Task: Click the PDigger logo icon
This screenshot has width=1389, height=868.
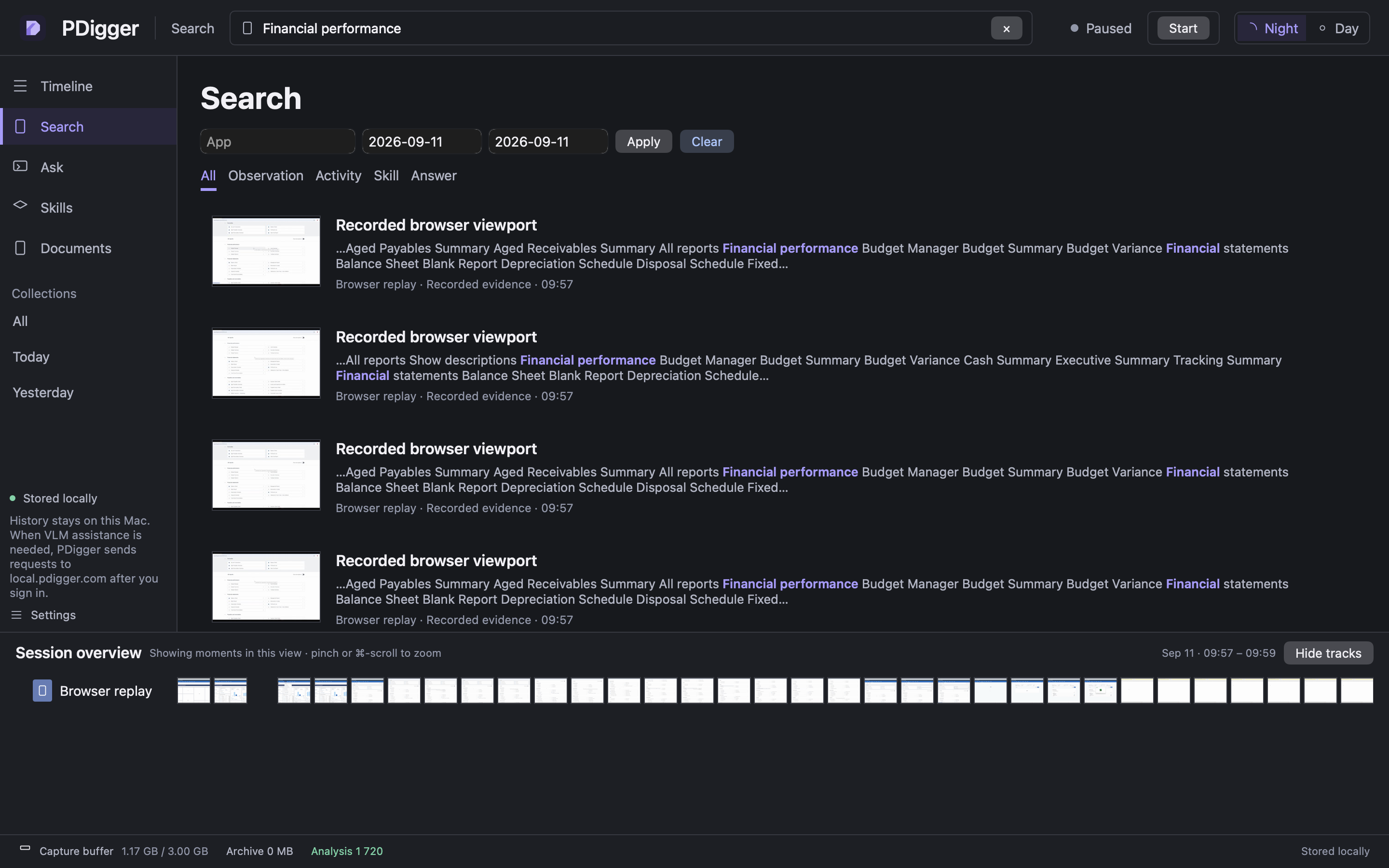Action: (x=33, y=27)
